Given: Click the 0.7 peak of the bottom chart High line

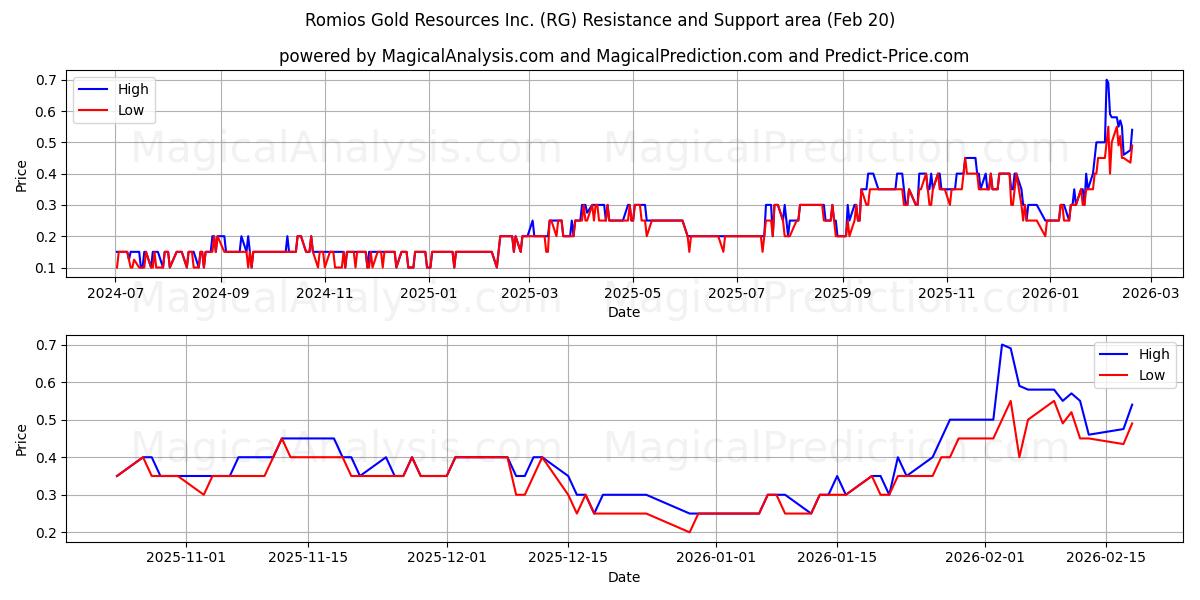Looking at the screenshot, I should click(x=1002, y=345).
